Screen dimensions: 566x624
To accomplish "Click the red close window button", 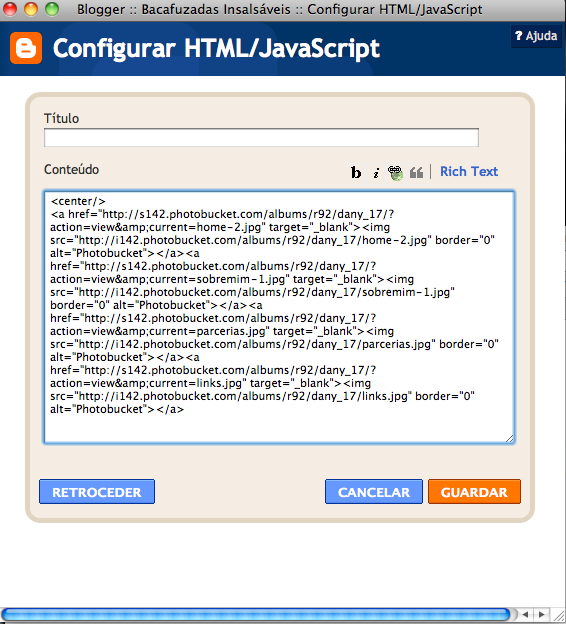I will [10, 9].
